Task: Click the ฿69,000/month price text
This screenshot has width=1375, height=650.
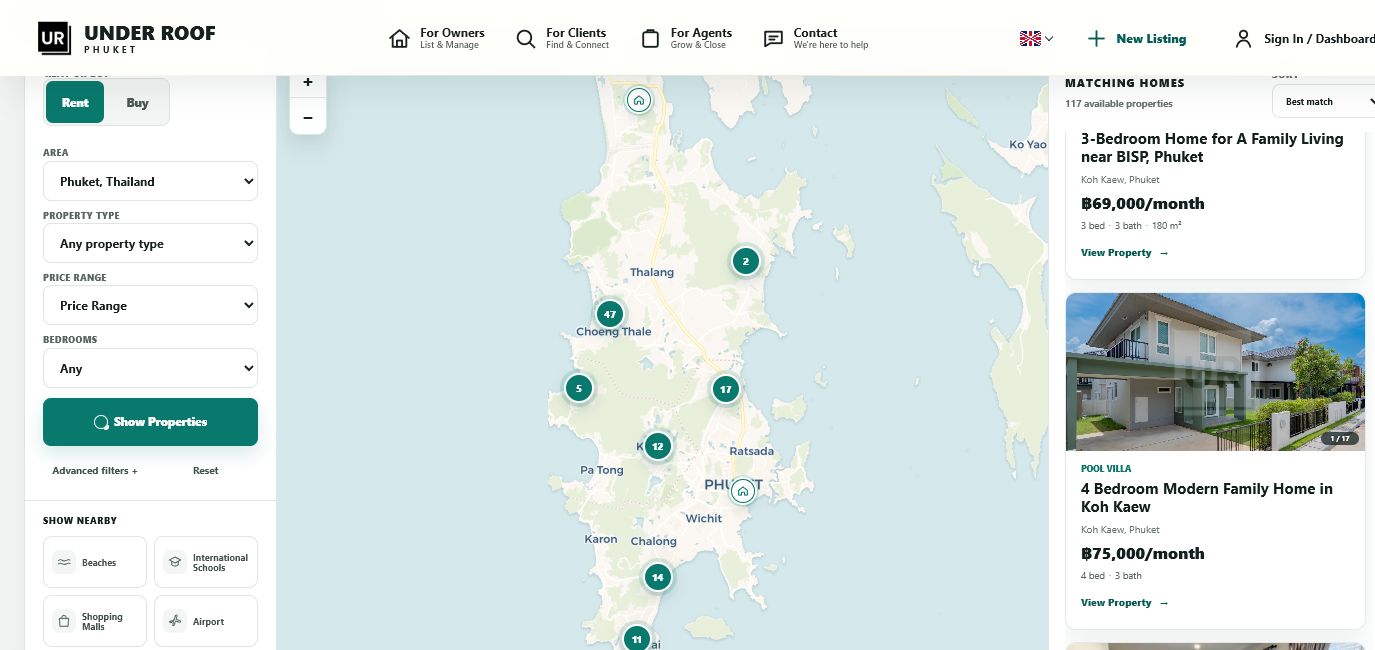Action: 1143,203
